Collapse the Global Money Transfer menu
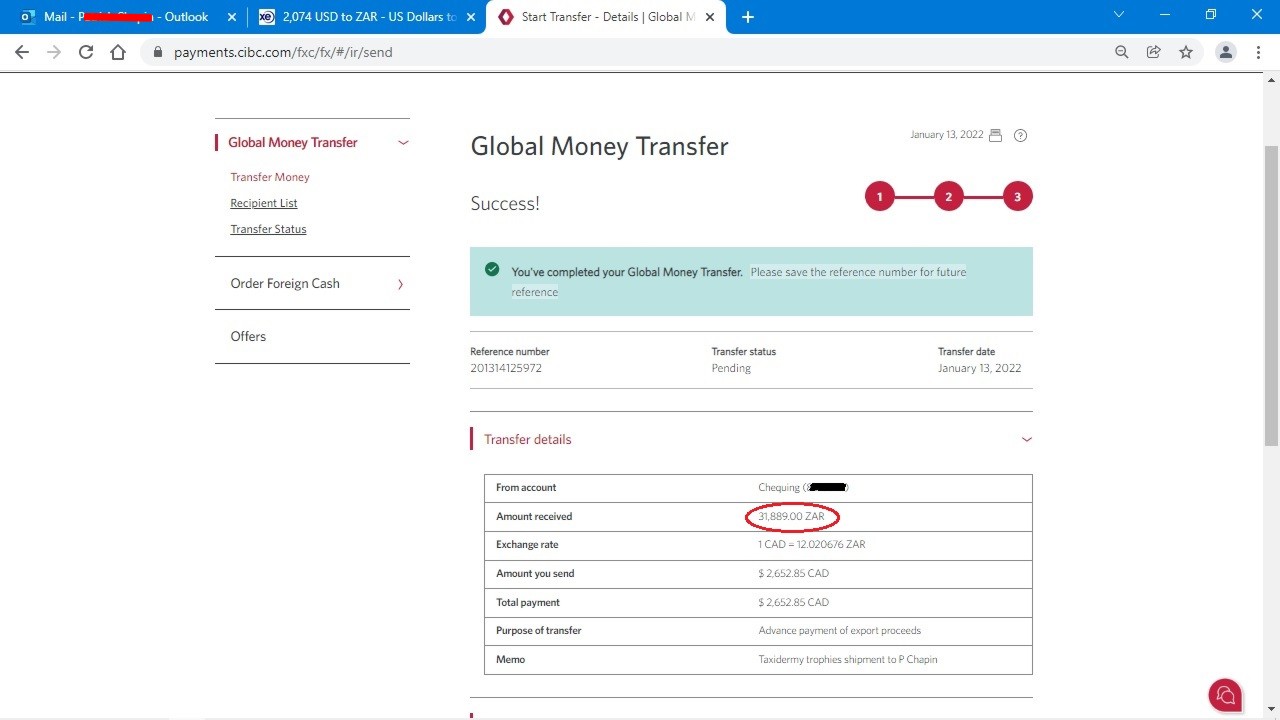 point(403,143)
